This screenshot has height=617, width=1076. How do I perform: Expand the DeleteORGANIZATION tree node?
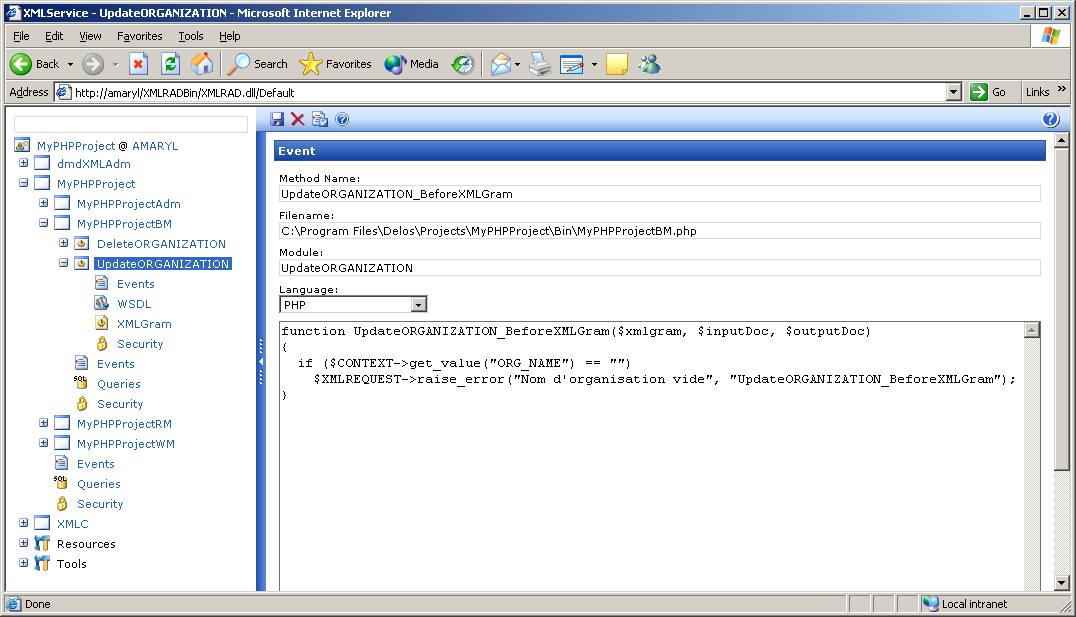[64, 243]
